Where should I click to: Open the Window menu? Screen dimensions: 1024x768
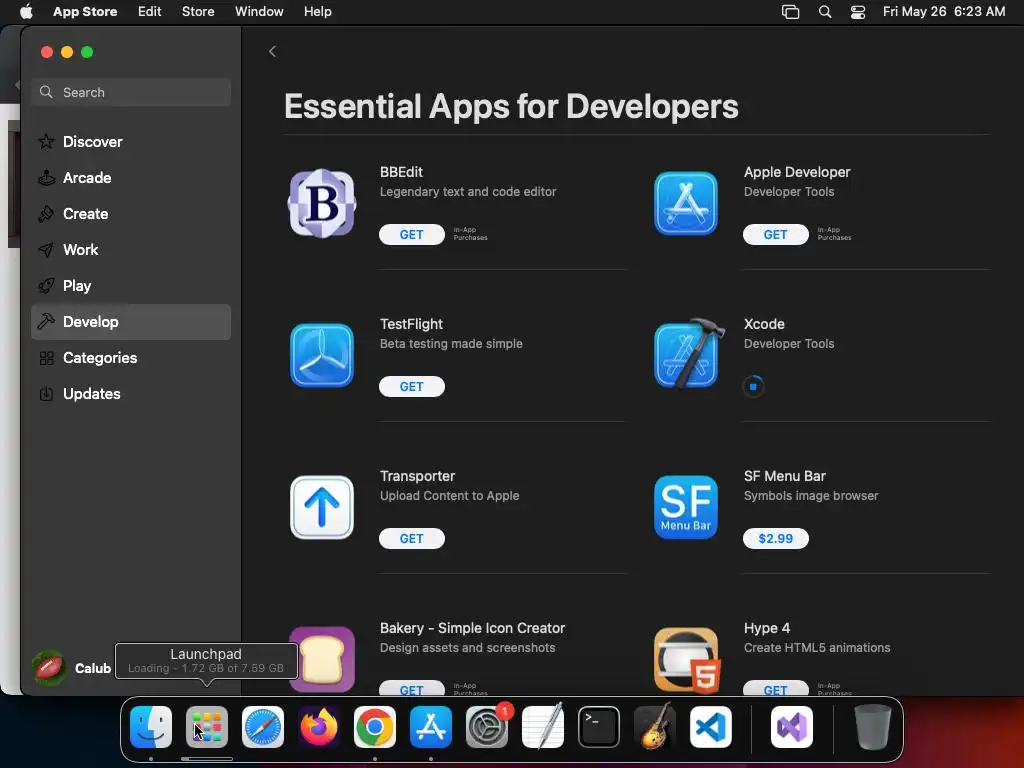(259, 12)
